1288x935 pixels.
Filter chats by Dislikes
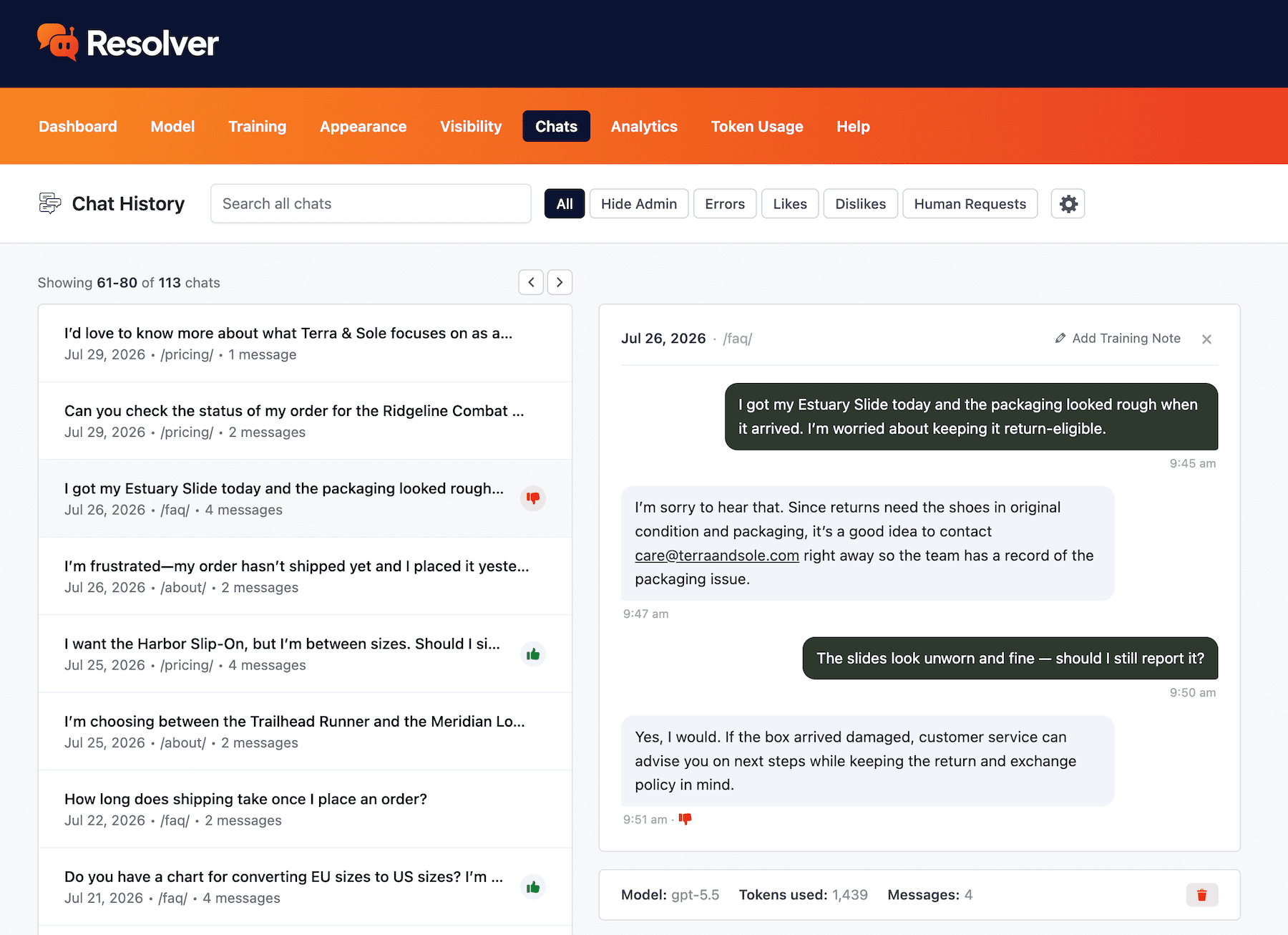(x=861, y=204)
